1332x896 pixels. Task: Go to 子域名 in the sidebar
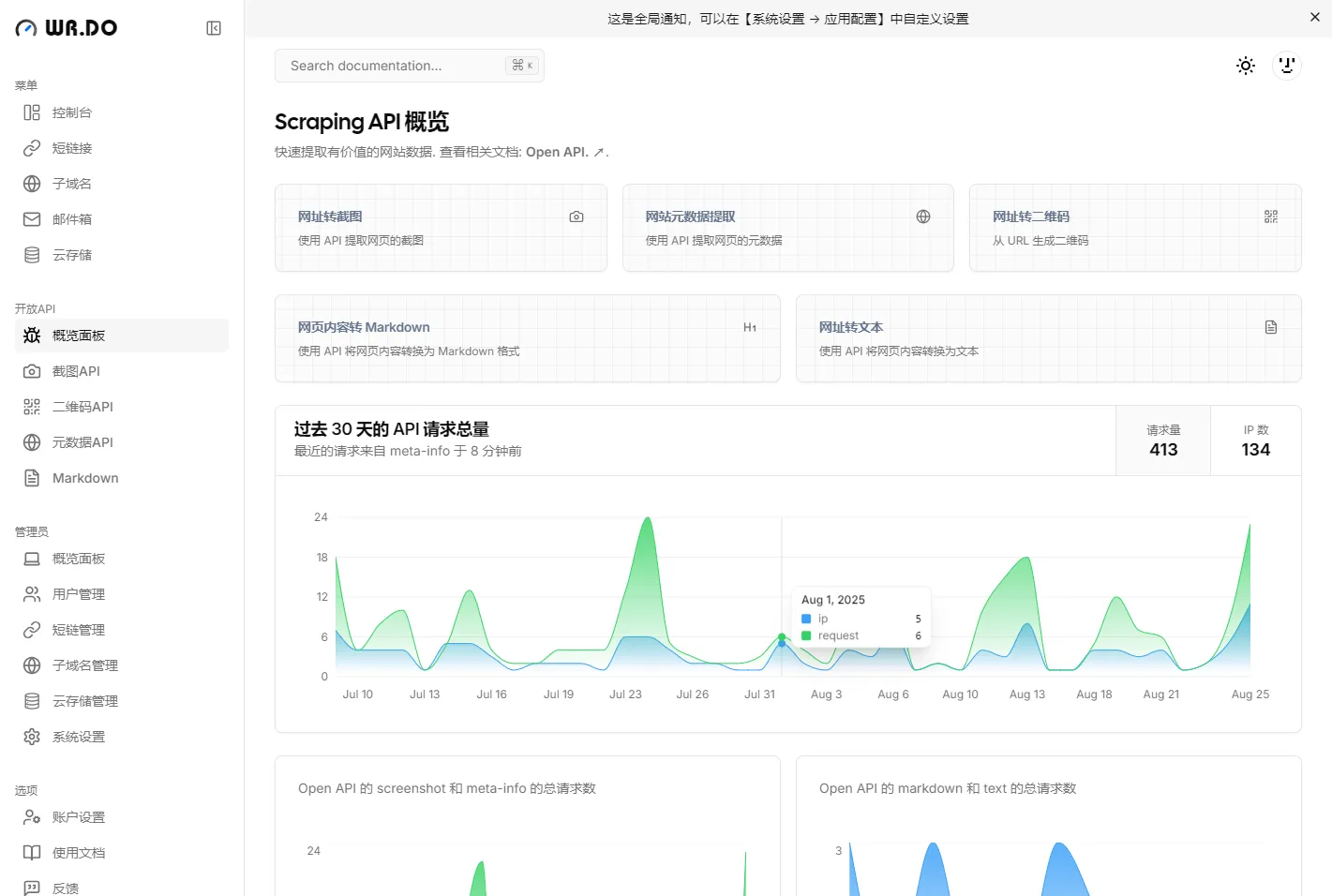pyautogui.click(x=122, y=184)
